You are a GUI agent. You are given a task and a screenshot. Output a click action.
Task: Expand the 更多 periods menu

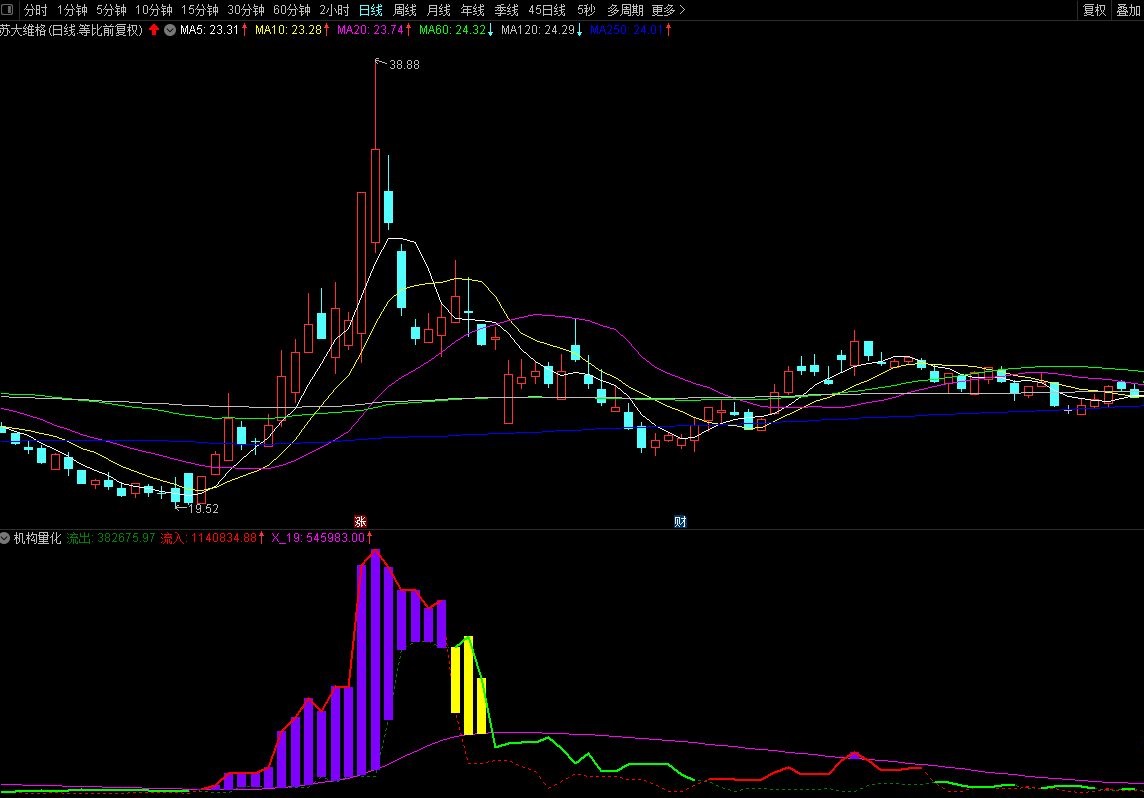coord(668,10)
